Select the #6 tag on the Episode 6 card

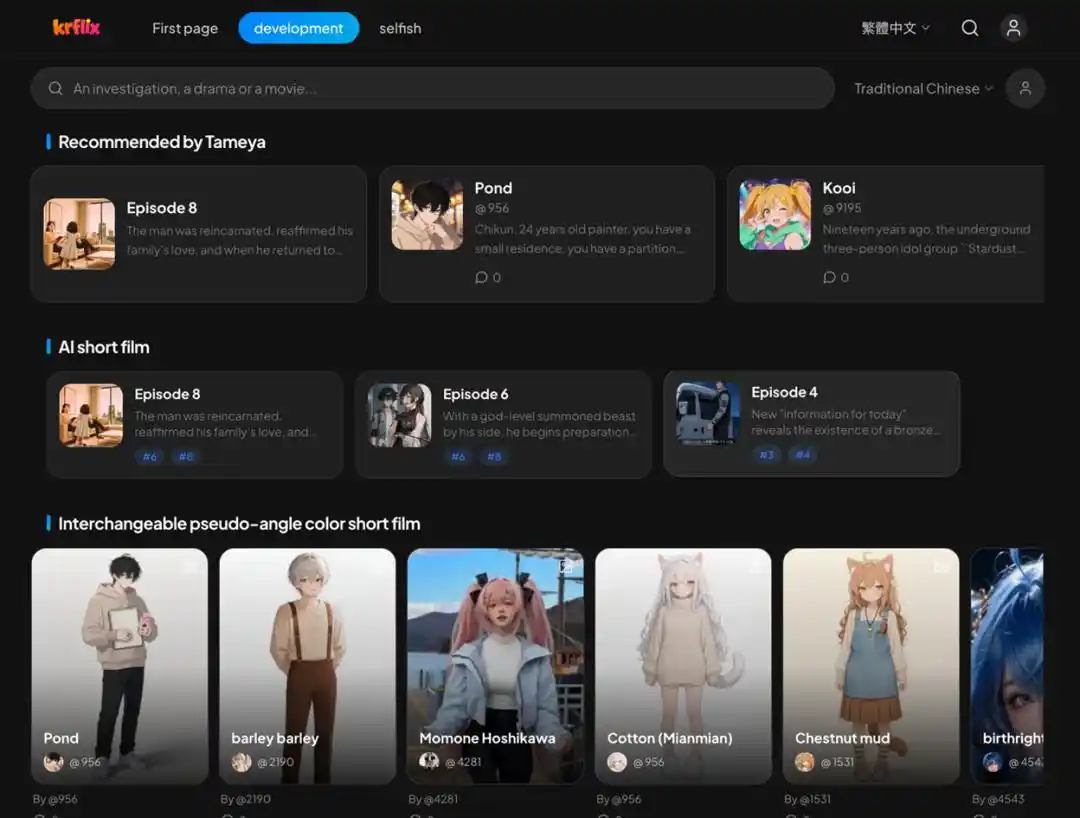click(458, 457)
